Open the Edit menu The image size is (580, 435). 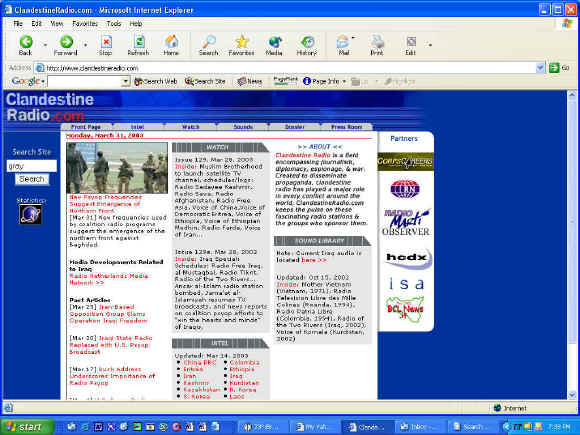click(x=36, y=24)
